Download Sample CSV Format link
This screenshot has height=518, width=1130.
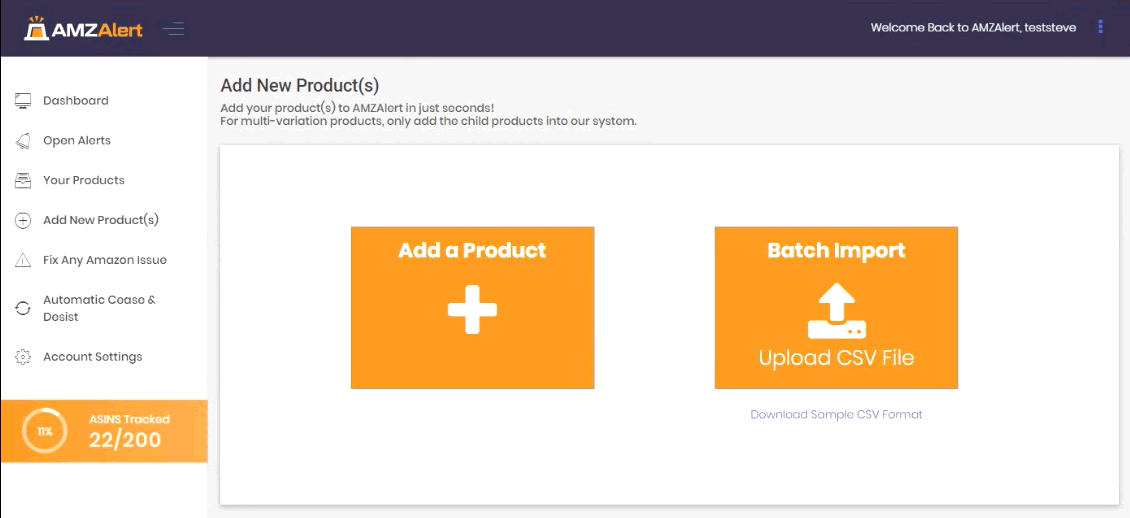[x=836, y=415]
